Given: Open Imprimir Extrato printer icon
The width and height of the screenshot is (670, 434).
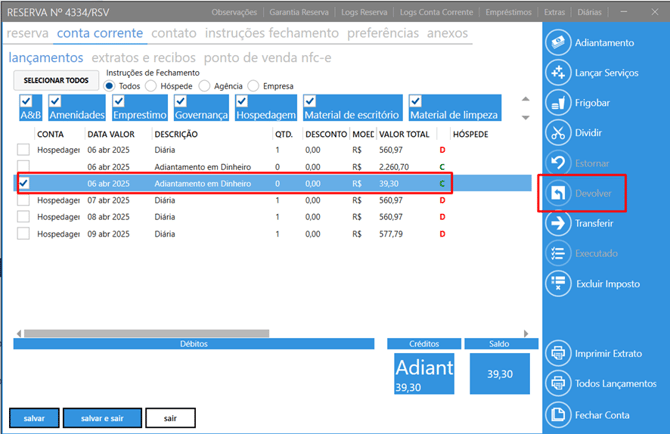Looking at the screenshot, I should pos(558,353).
